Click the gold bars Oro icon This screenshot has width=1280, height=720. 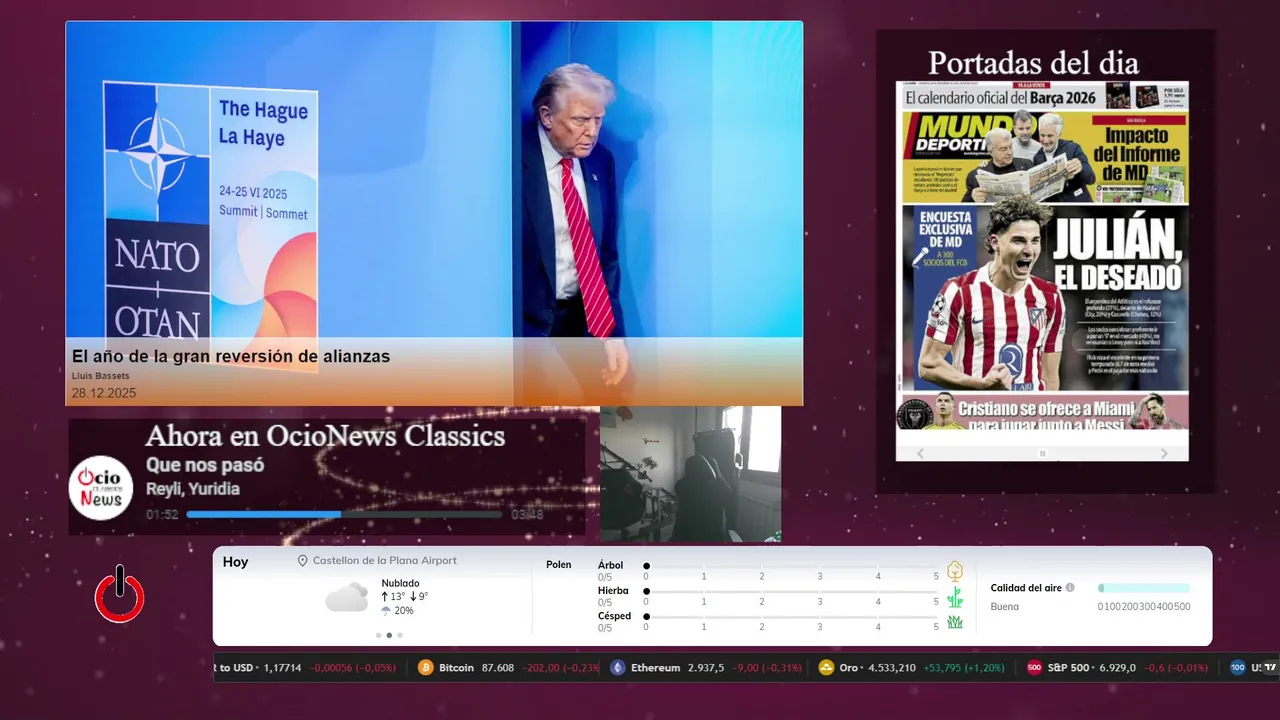click(826, 668)
